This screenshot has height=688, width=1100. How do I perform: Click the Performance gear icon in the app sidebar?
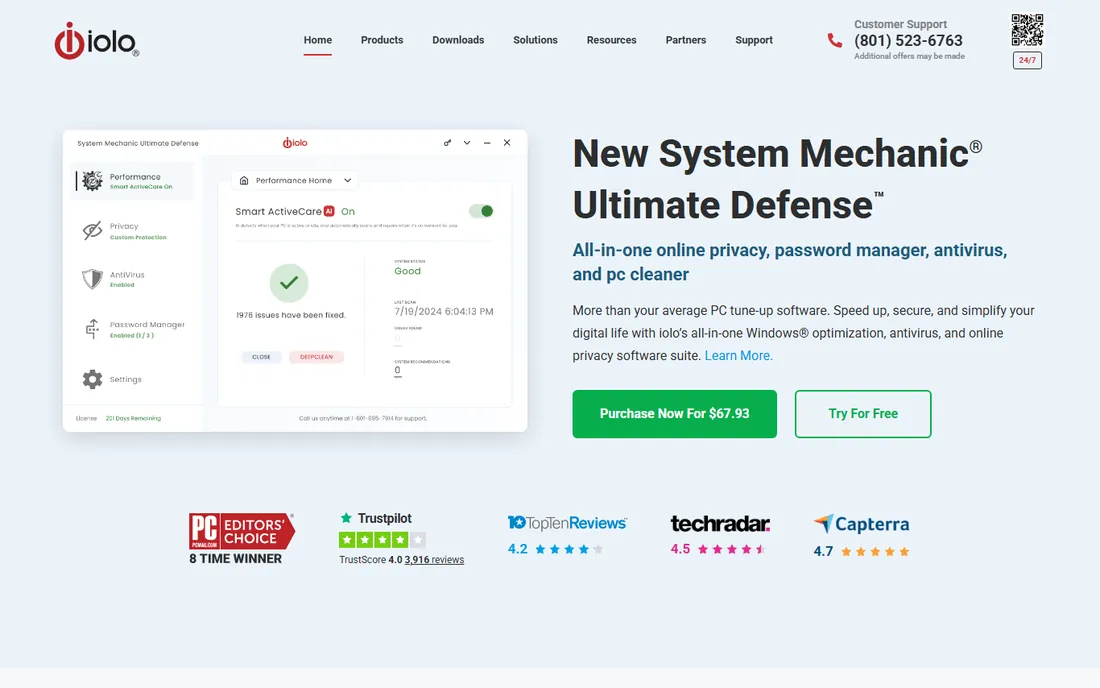(92, 181)
